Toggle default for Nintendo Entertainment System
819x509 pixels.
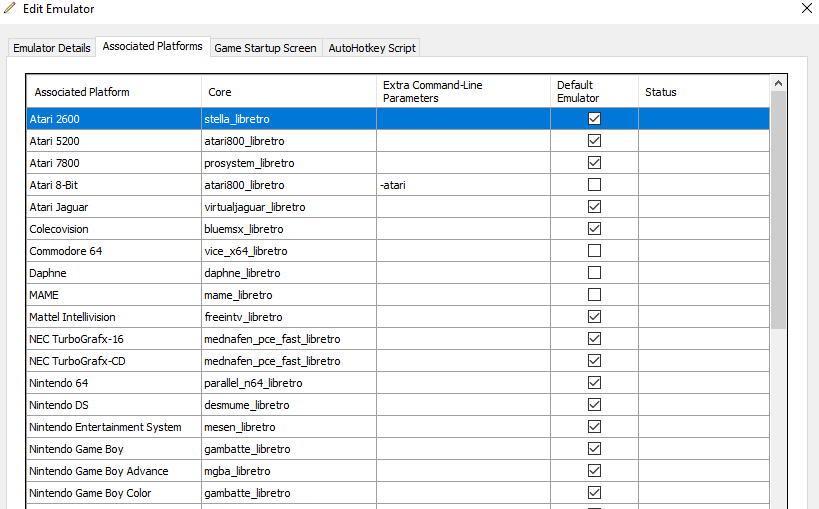point(594,426)
